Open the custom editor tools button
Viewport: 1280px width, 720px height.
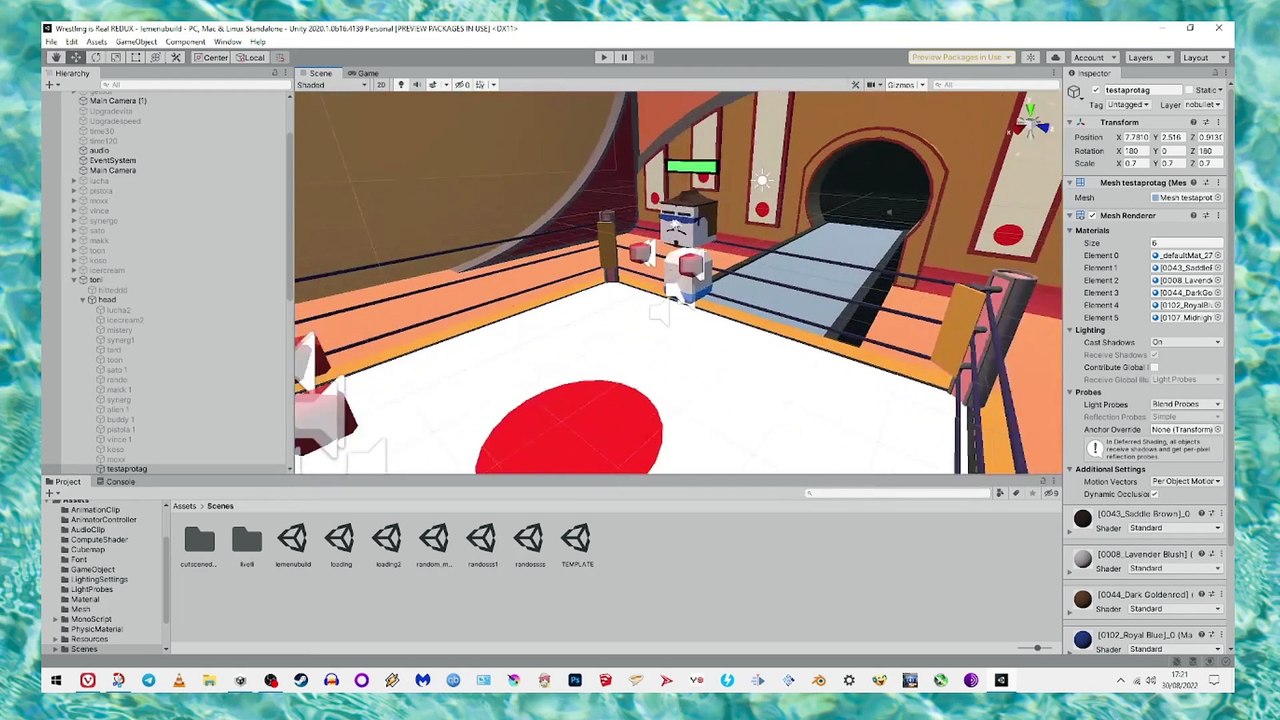pos(176,57)
